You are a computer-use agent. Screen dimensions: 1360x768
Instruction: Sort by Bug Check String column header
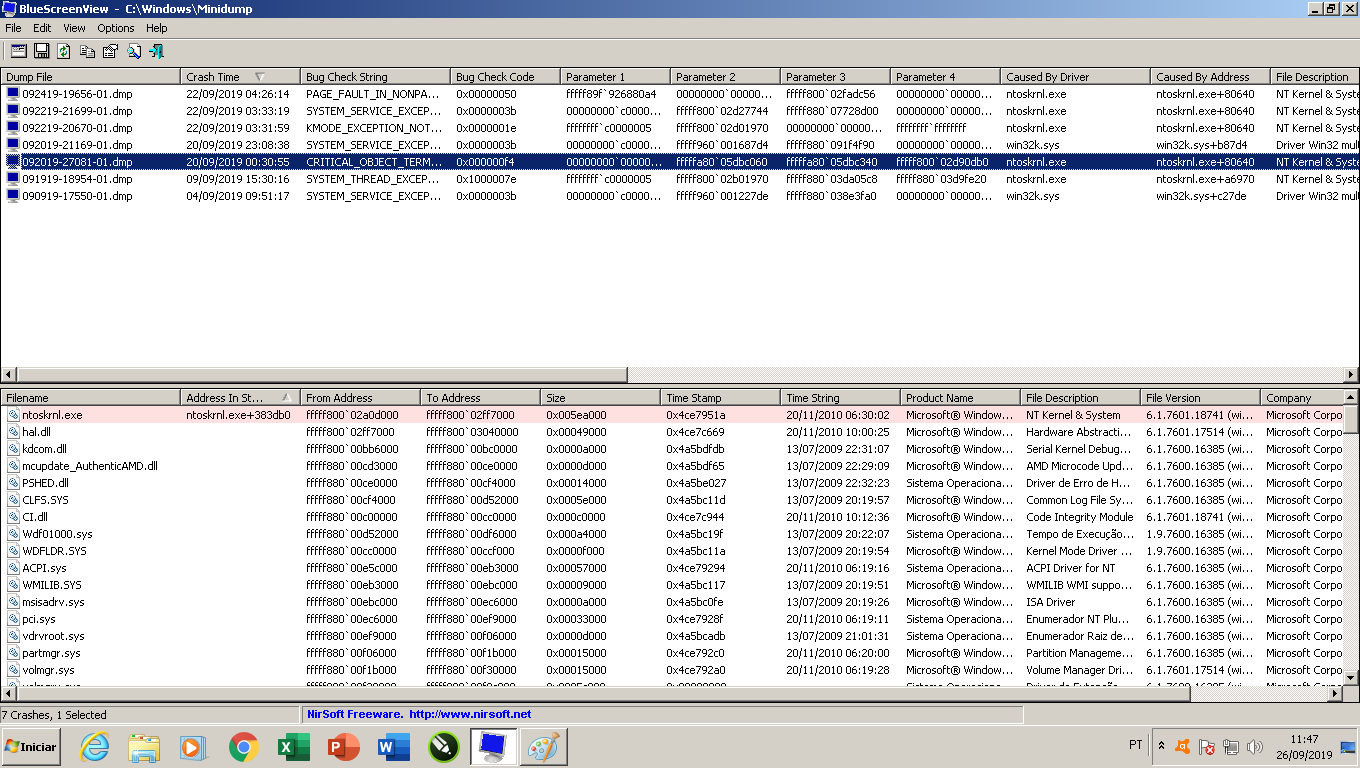click(375, 76)
